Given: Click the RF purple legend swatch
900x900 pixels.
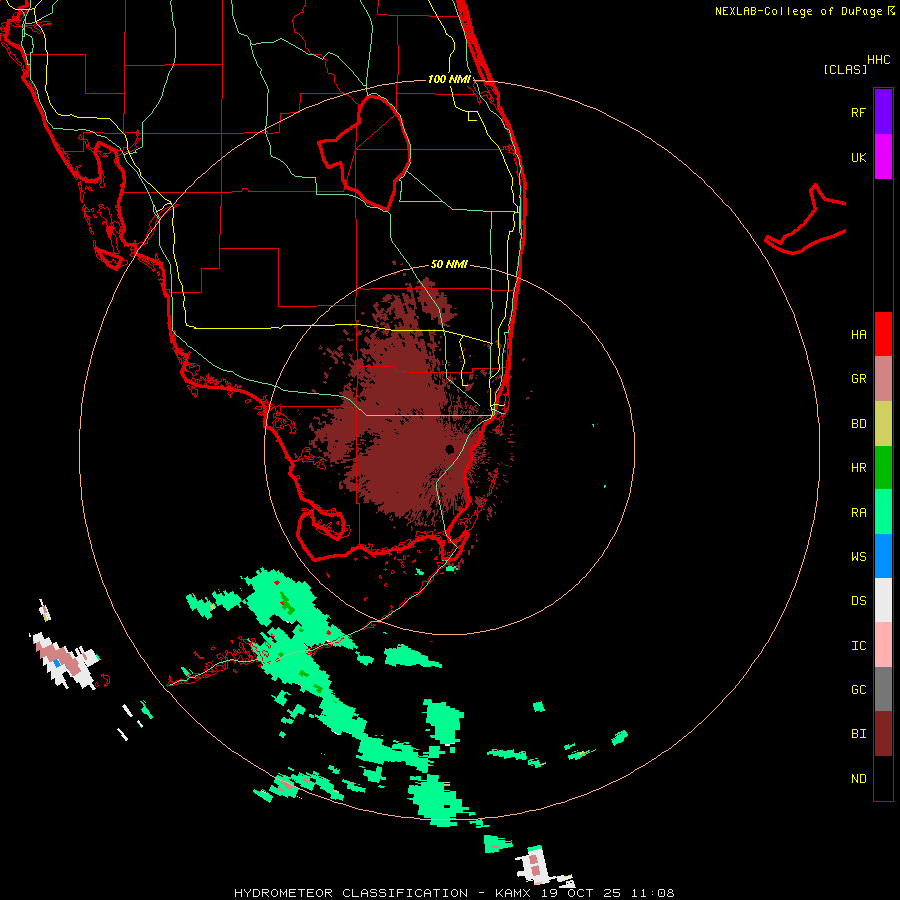Looking at the screenshot, I should [883, 112].
